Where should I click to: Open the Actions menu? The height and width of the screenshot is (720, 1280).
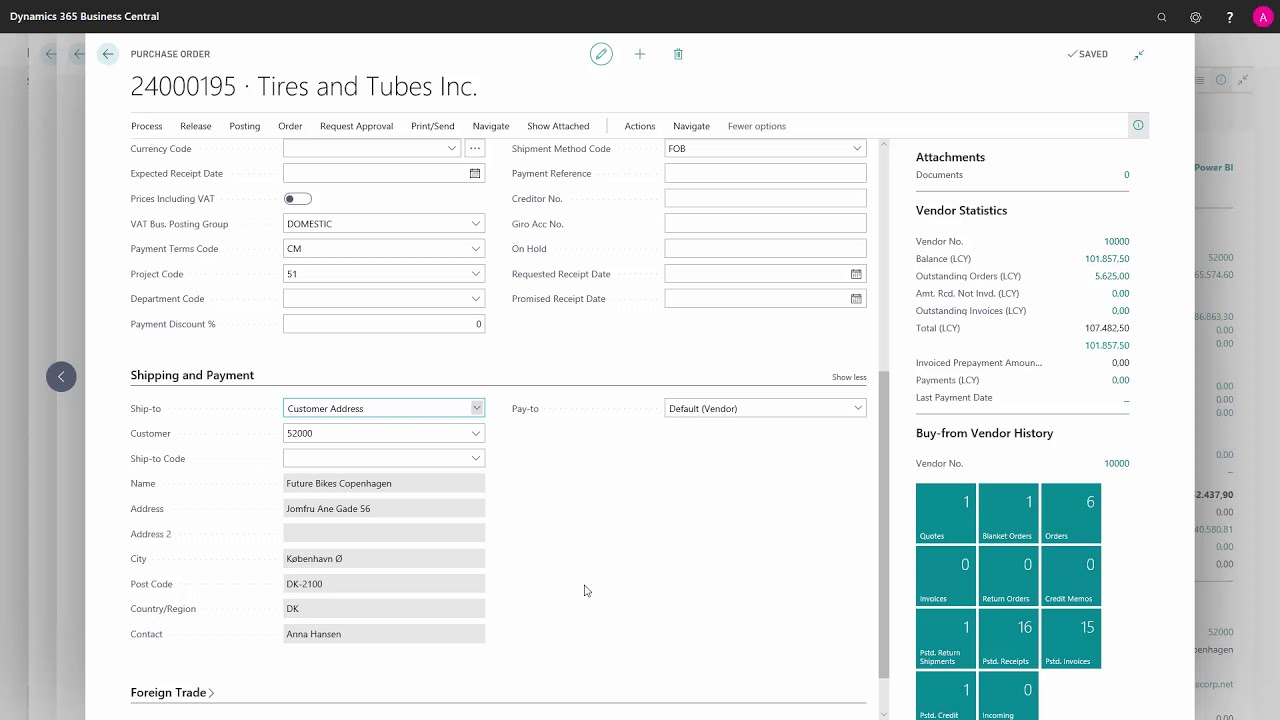(x=640, y=126)
